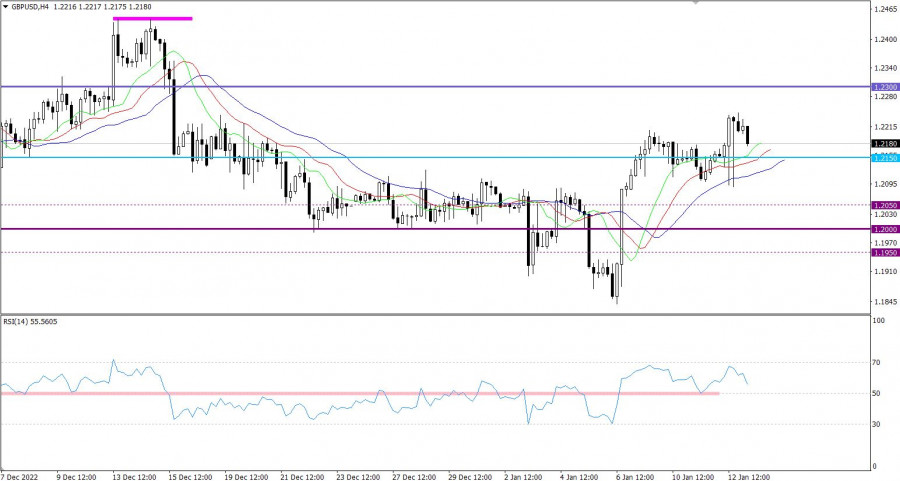
Task: Click the 1.1845 price scale value
Action: click(x=884, y=300)
